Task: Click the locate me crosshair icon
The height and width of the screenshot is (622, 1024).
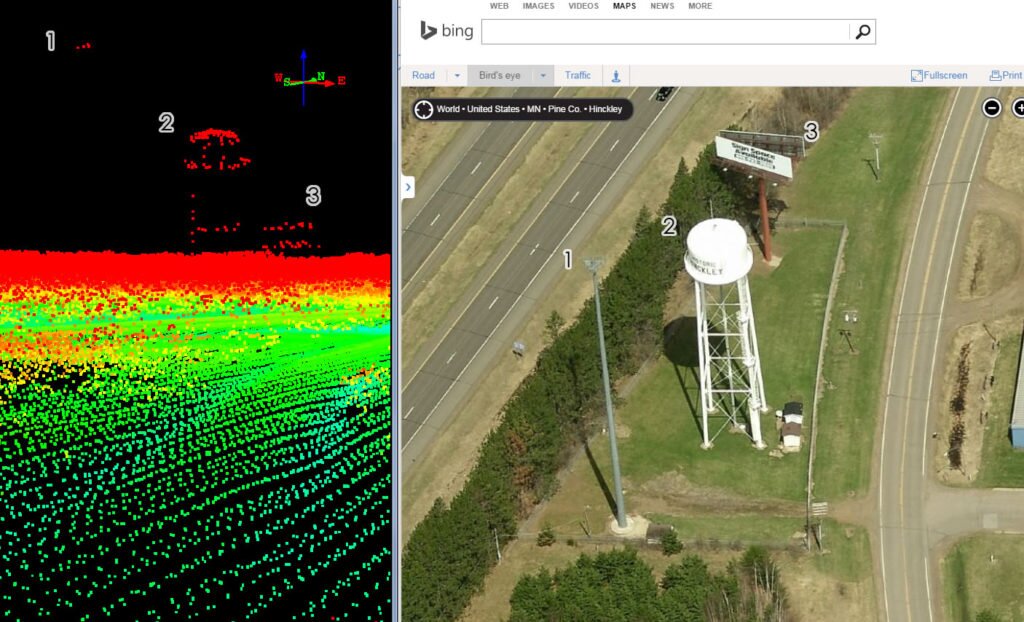Action: 424,109
